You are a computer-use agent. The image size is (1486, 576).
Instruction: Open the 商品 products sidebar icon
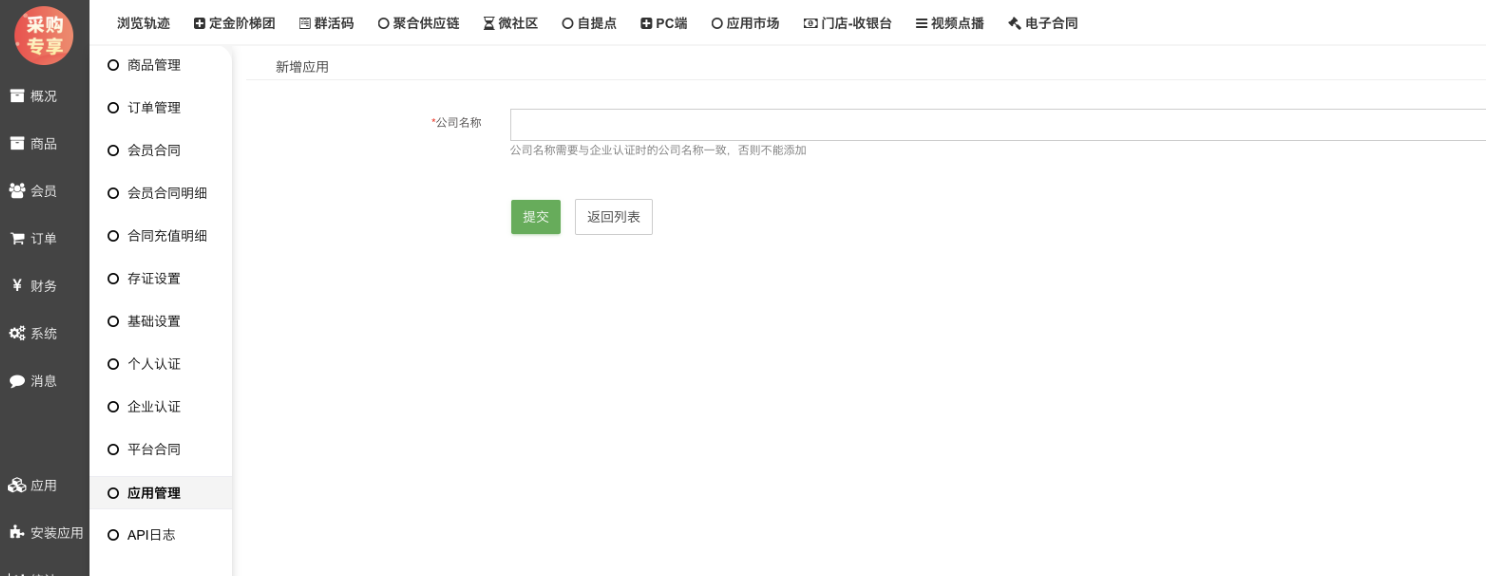point(17,143)
